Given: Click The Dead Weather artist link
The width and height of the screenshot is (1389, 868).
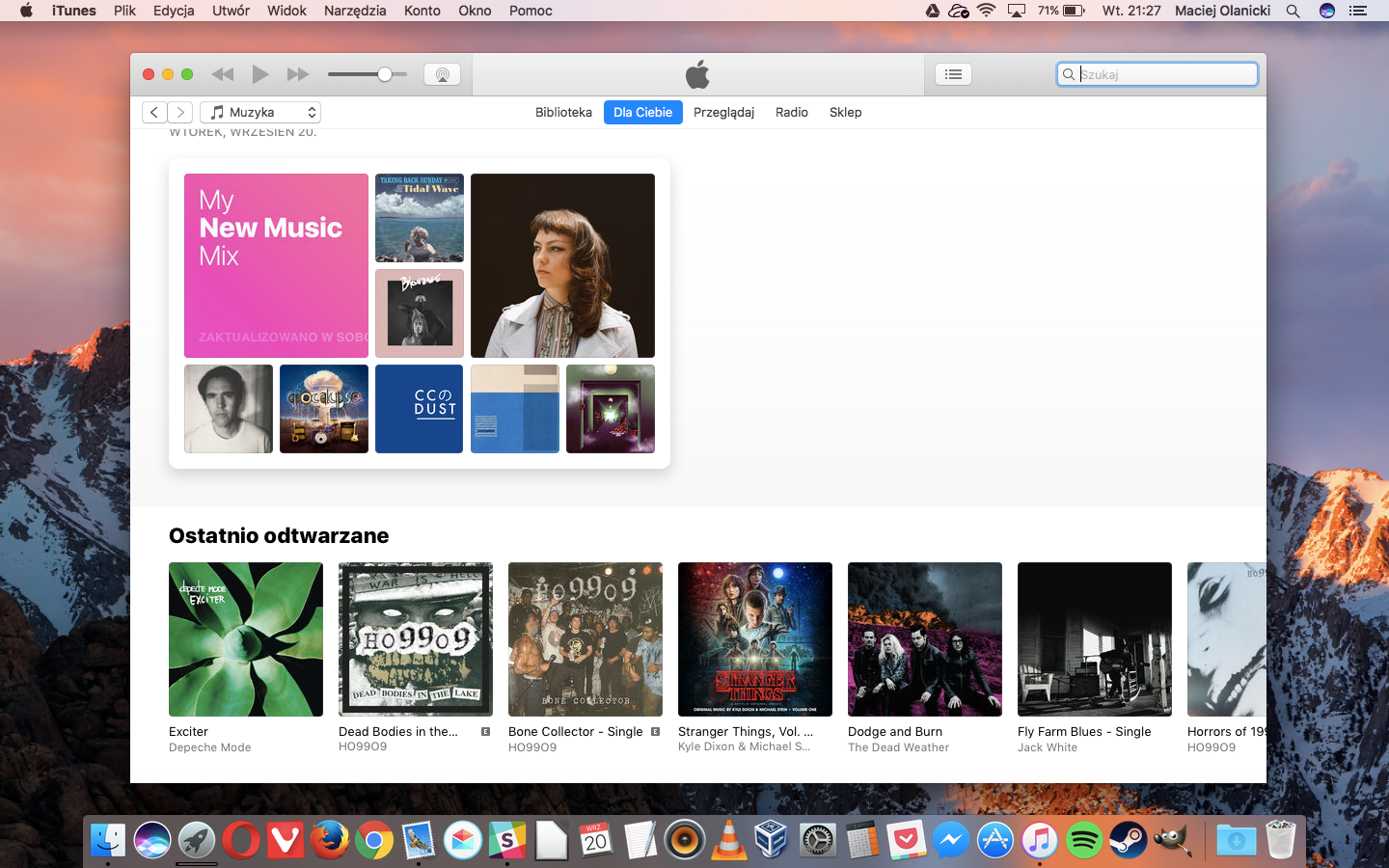Looking at the screenshot, I should click(x=898, y=747).
